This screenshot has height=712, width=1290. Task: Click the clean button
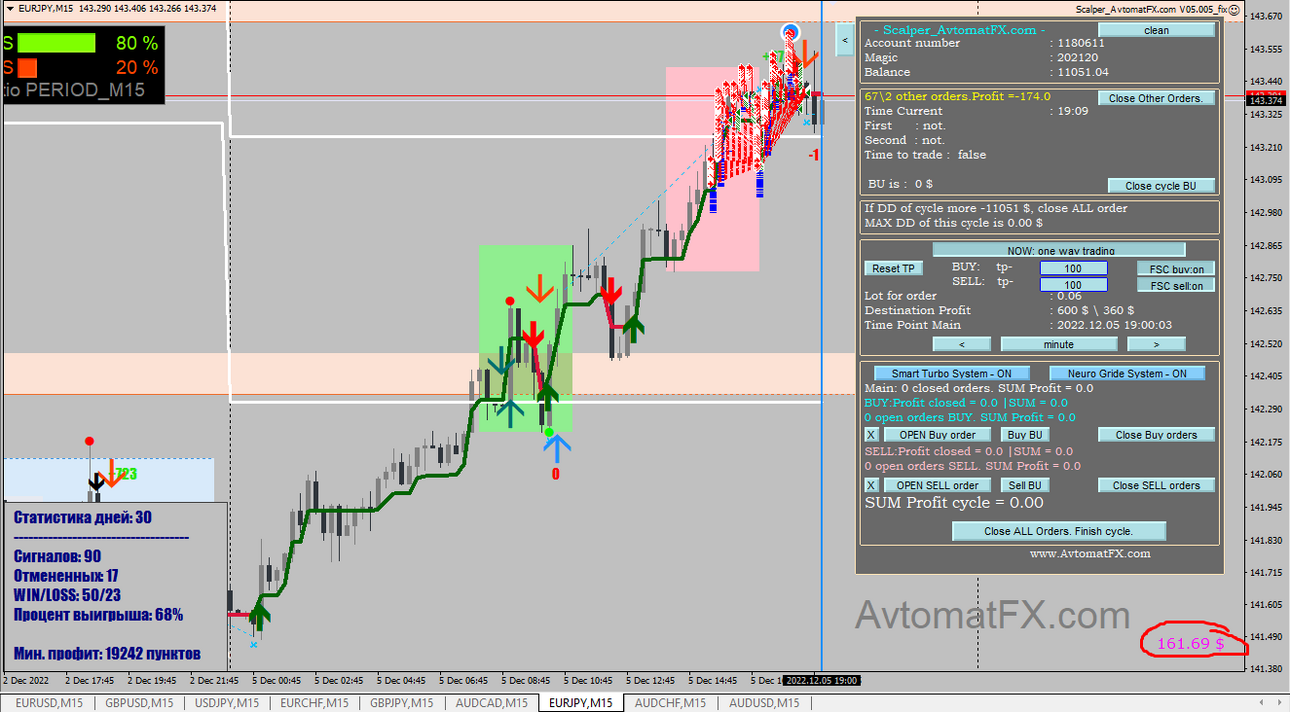pyautogui.click(x=1156, y=30)
